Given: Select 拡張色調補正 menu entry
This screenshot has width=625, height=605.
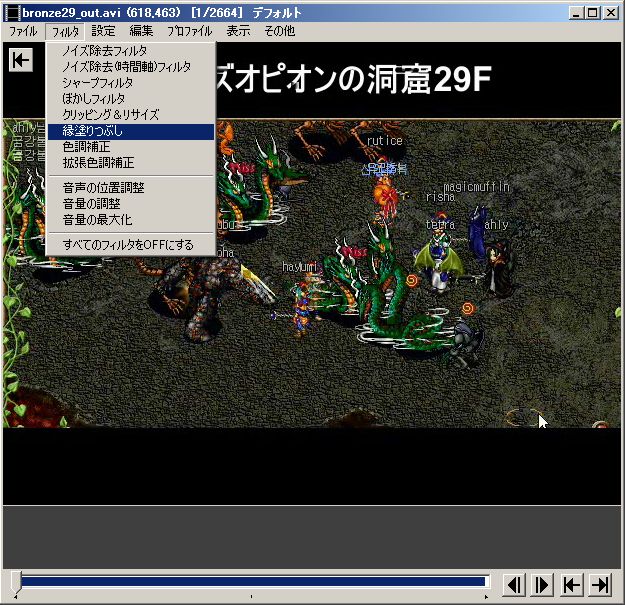Looking at the screenshot, I should (x=131, y=163).
